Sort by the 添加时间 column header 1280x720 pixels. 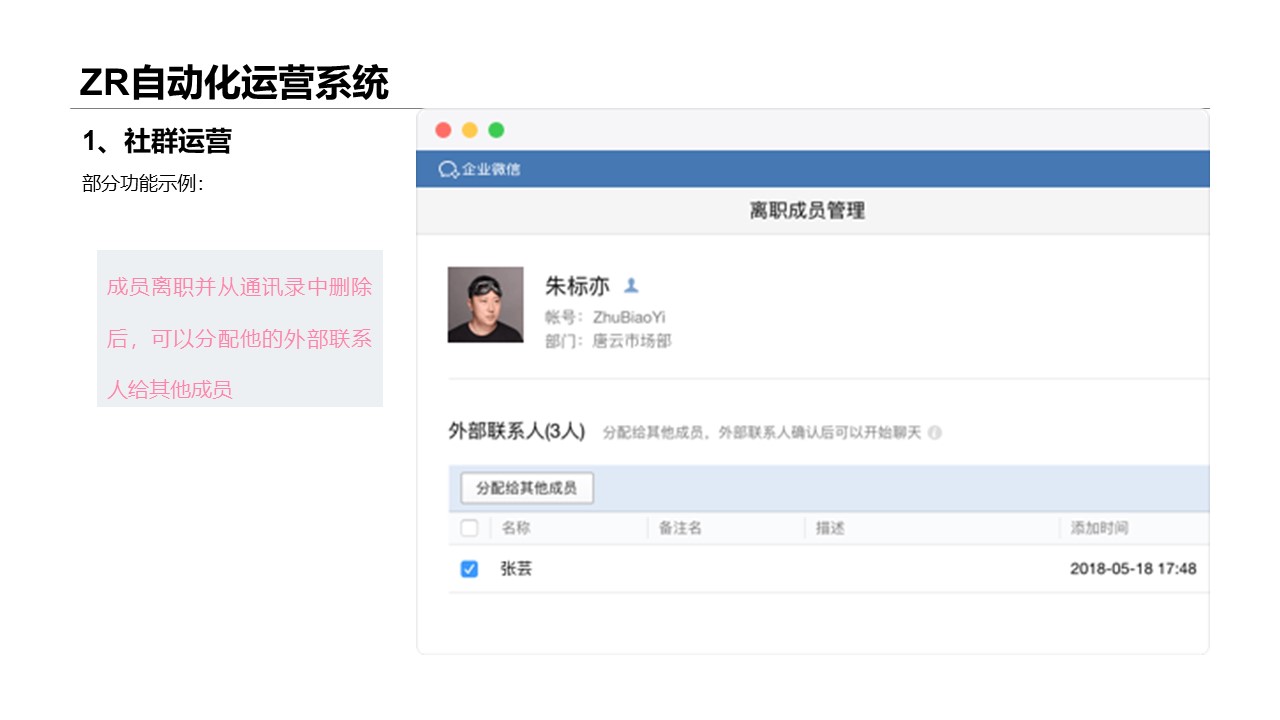coord(1099,528)
